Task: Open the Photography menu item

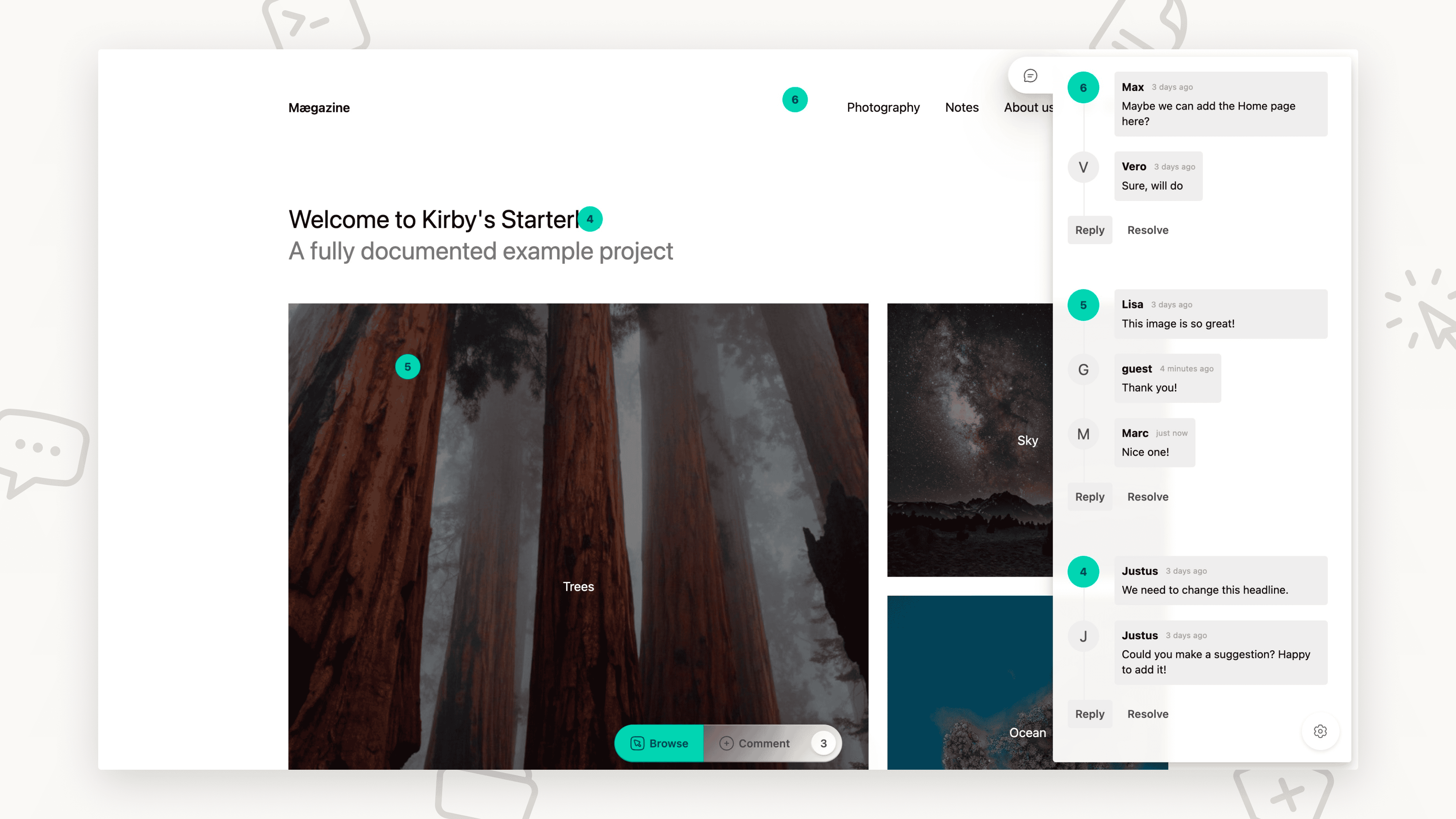Action: pyautogui.click(x=883, y=107)
